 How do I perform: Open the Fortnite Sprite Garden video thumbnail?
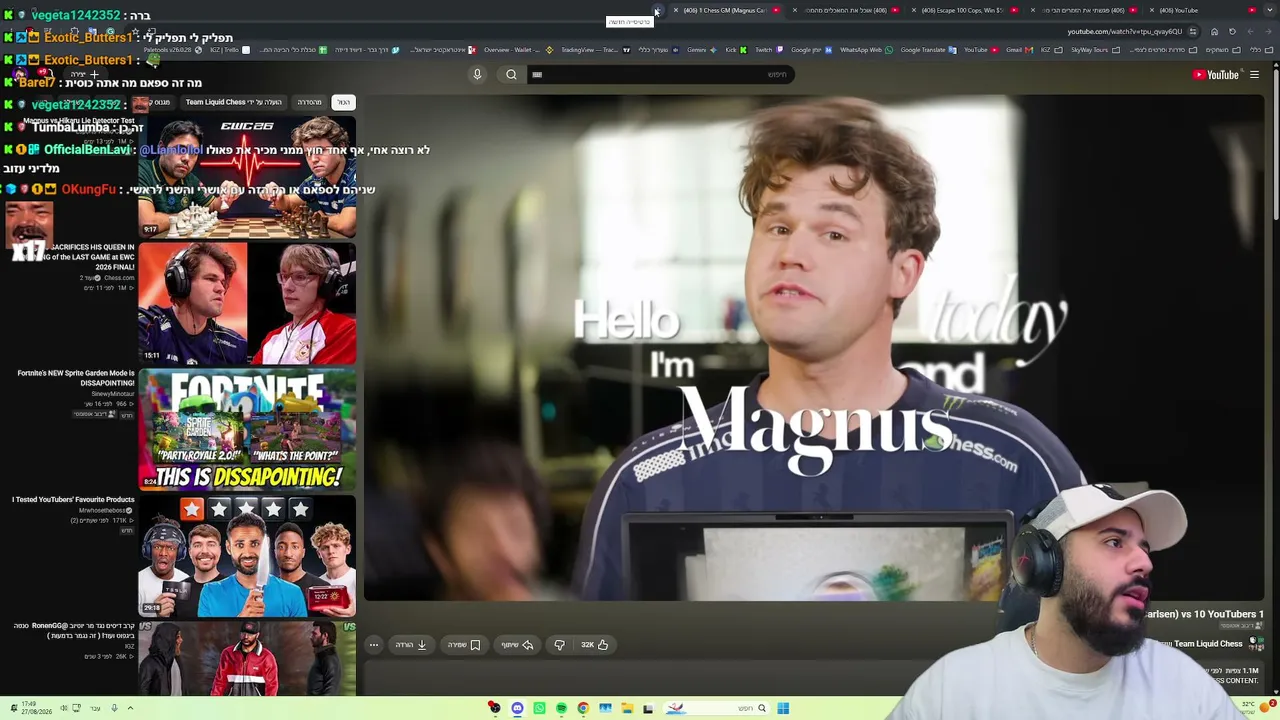[247, 430]
